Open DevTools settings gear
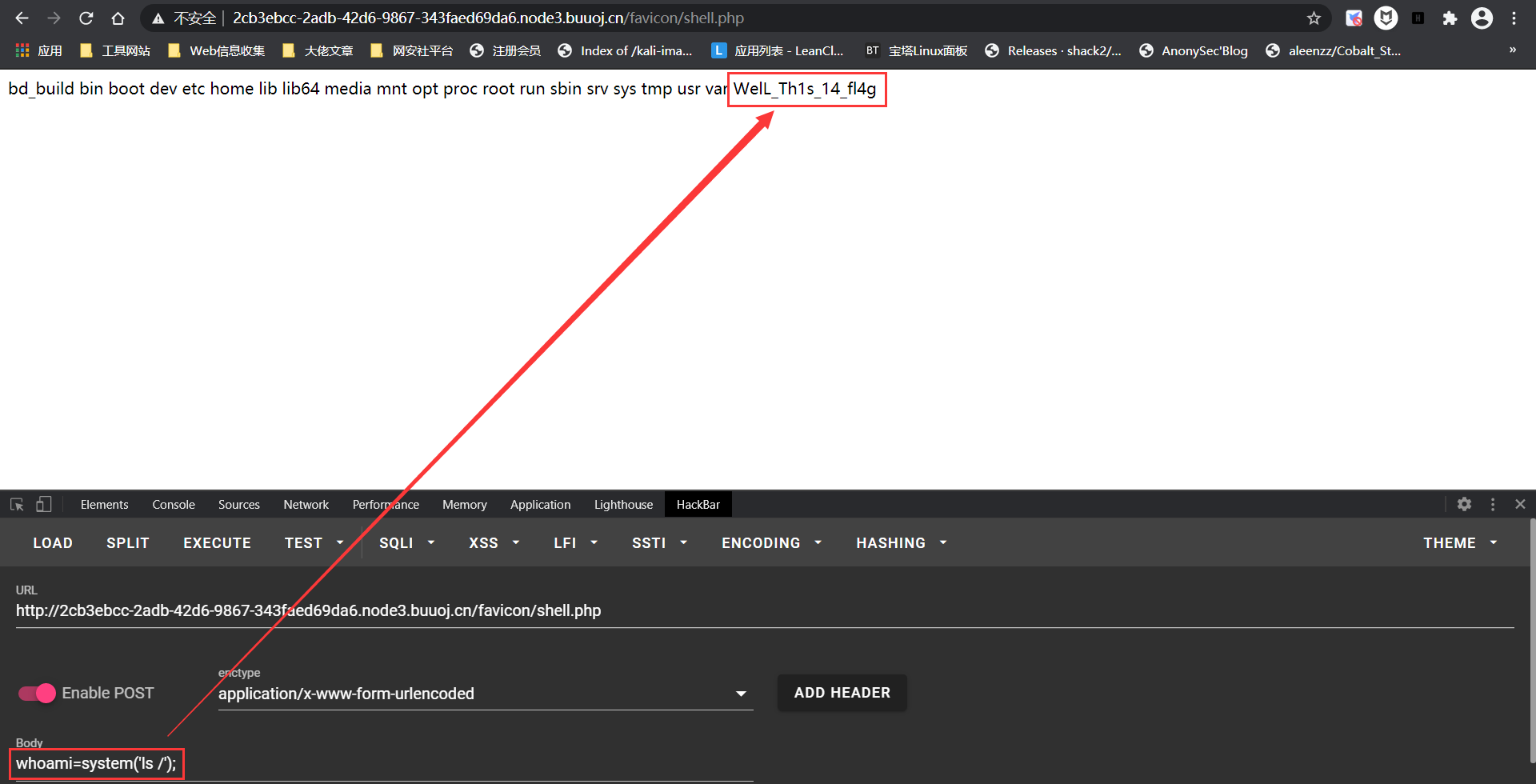 [x=1464, y=504]
